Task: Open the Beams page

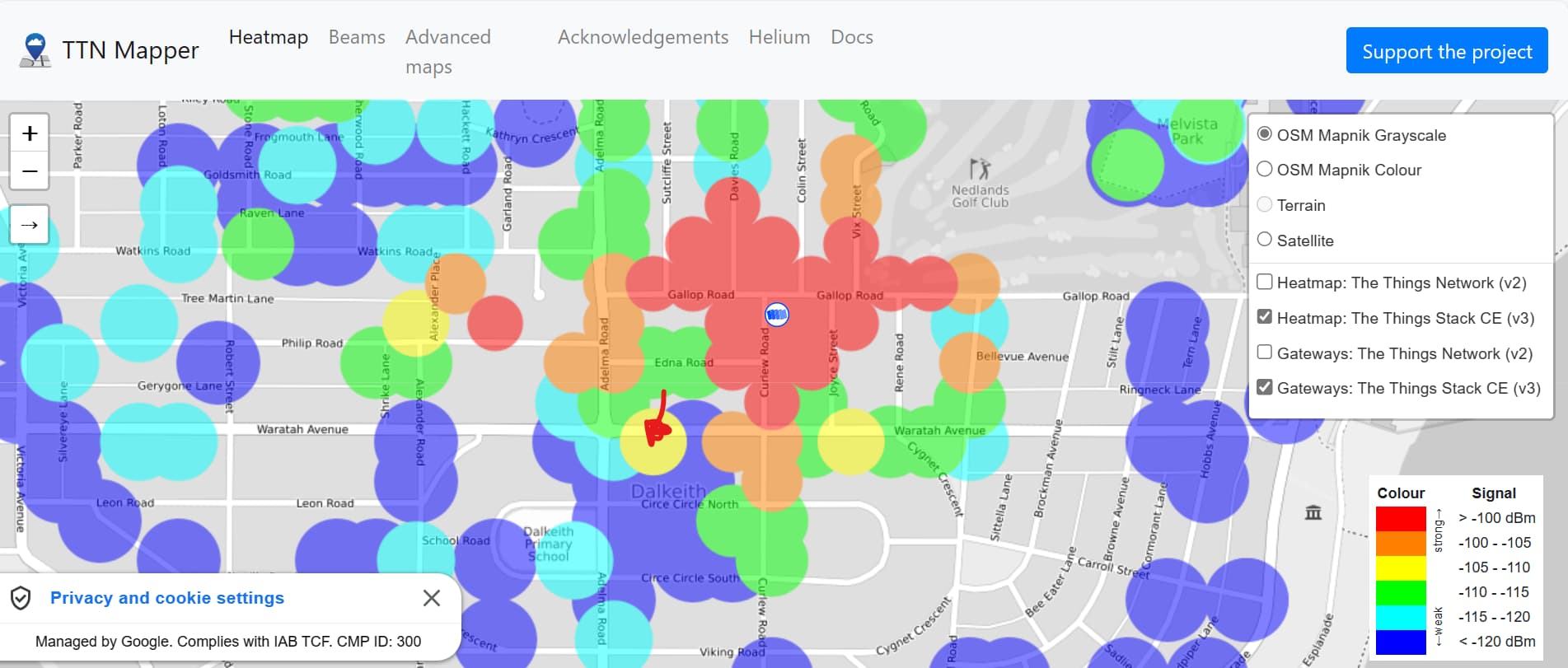Action: (x=357, y=37)
